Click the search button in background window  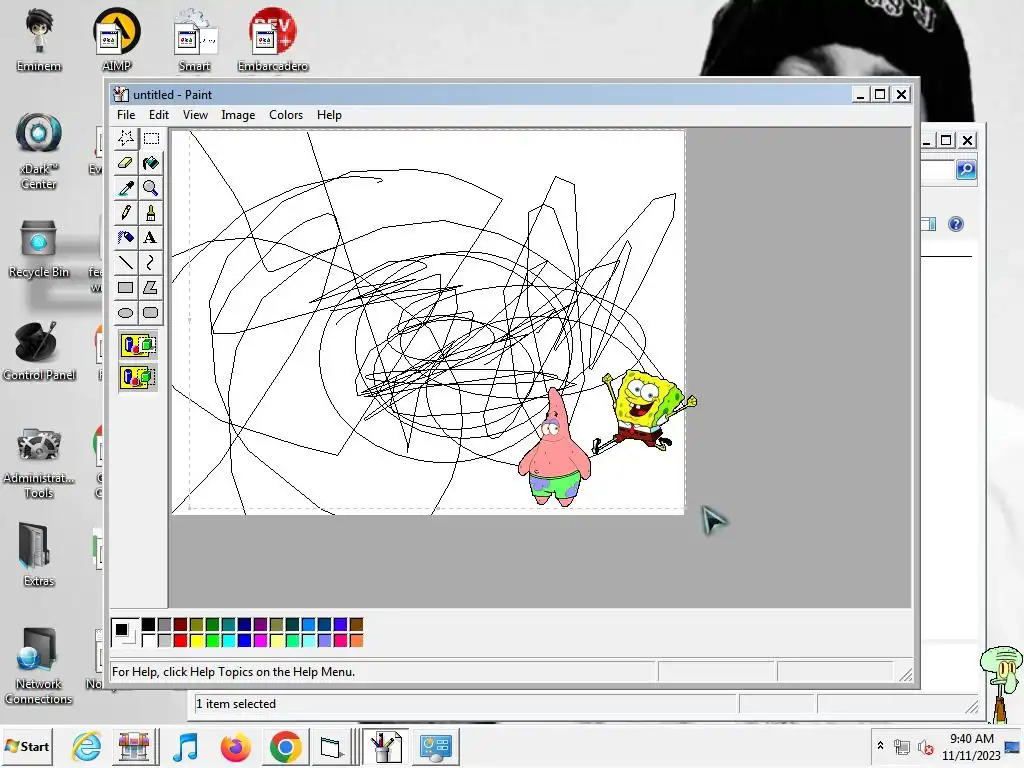pyautogui.click(x=966, y=170)
